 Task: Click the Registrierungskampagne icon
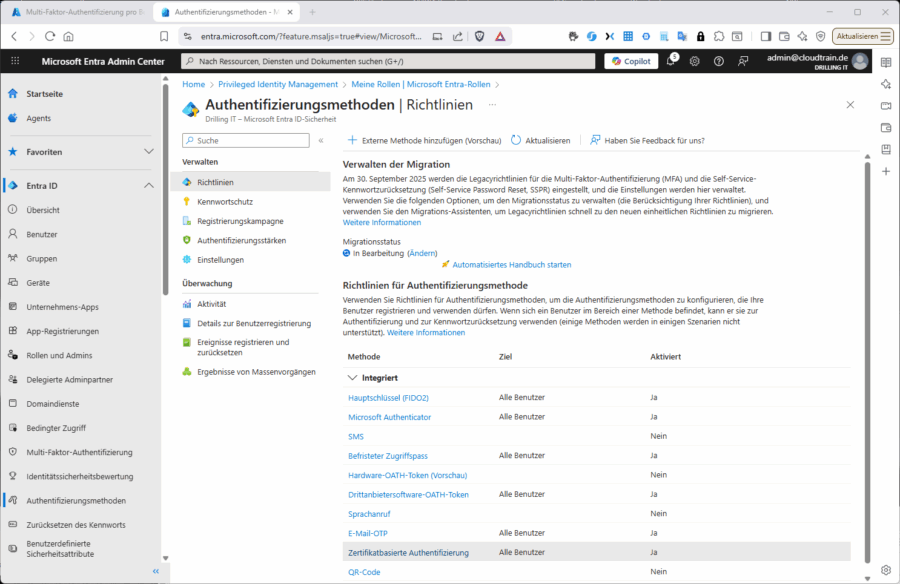point(187,221)
